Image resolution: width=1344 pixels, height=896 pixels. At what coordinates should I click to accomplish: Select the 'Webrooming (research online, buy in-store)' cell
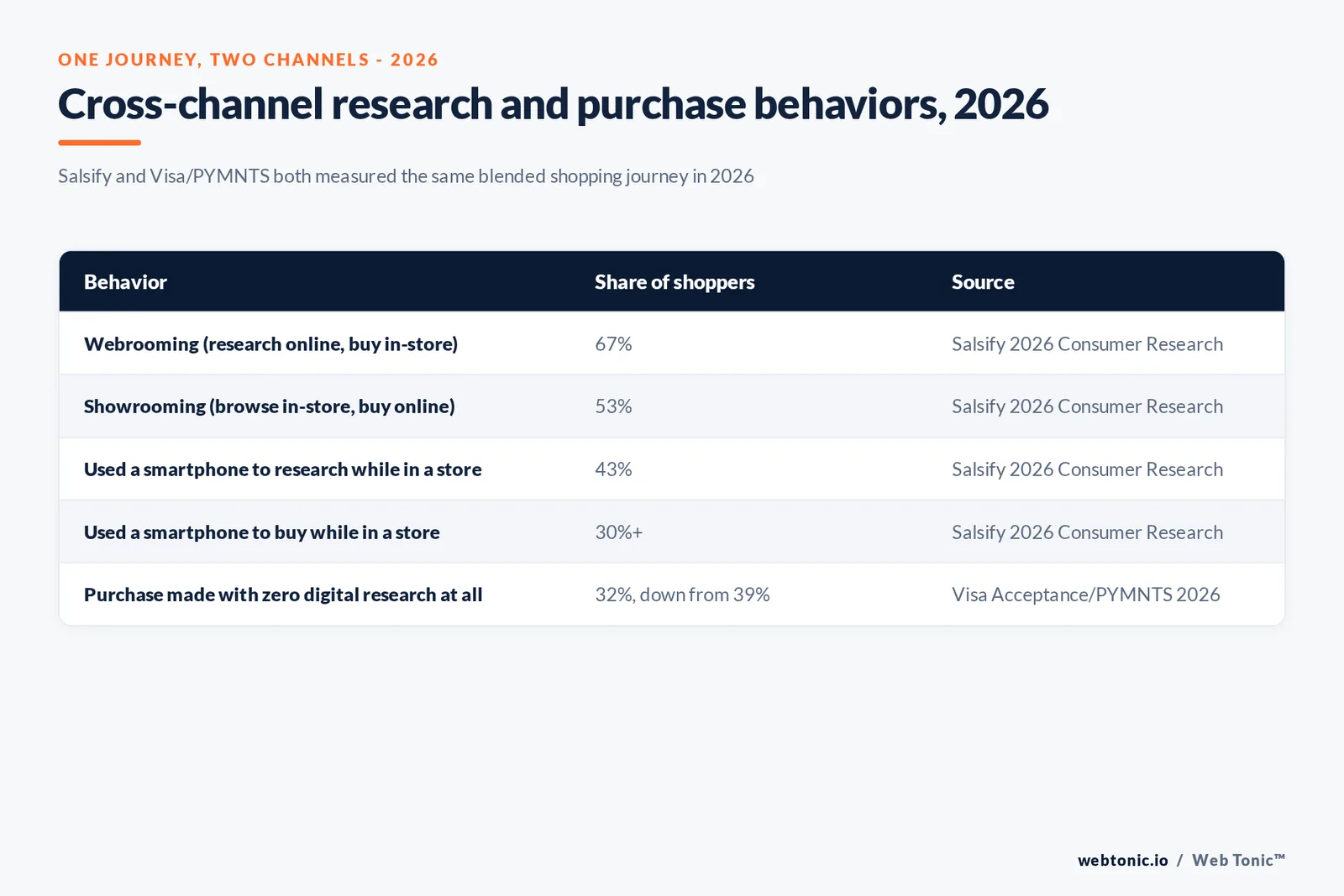(x=270, y=344)
